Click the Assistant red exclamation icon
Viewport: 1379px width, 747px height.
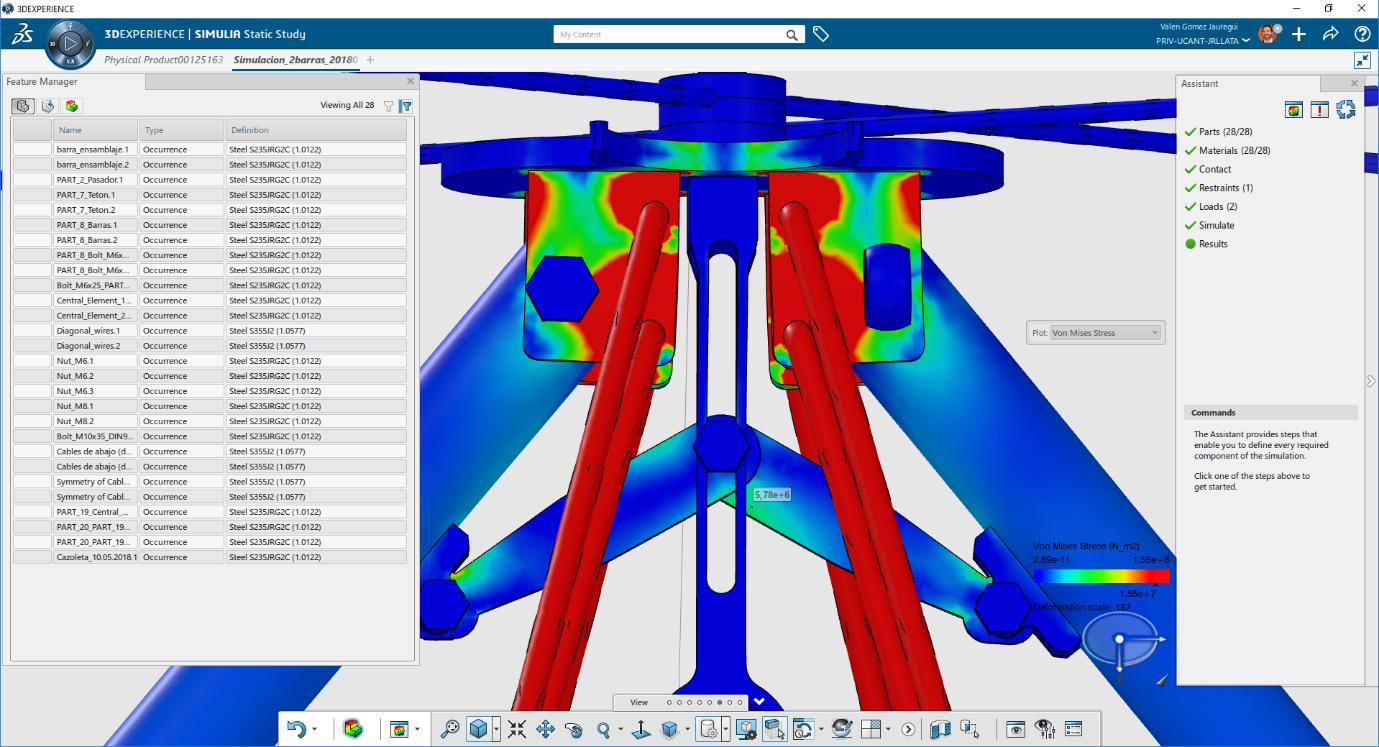1320,110
